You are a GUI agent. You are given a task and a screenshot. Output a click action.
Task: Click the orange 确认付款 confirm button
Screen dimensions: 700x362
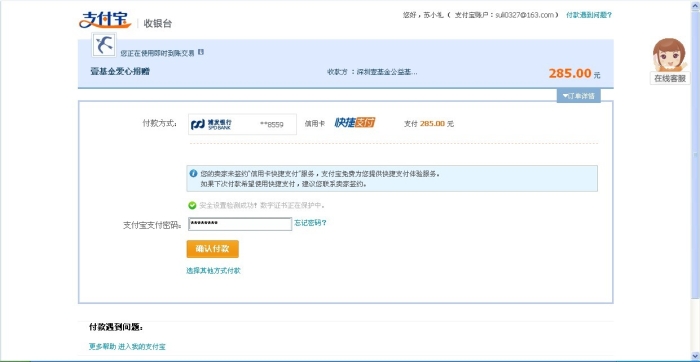(x=212, y=249)
